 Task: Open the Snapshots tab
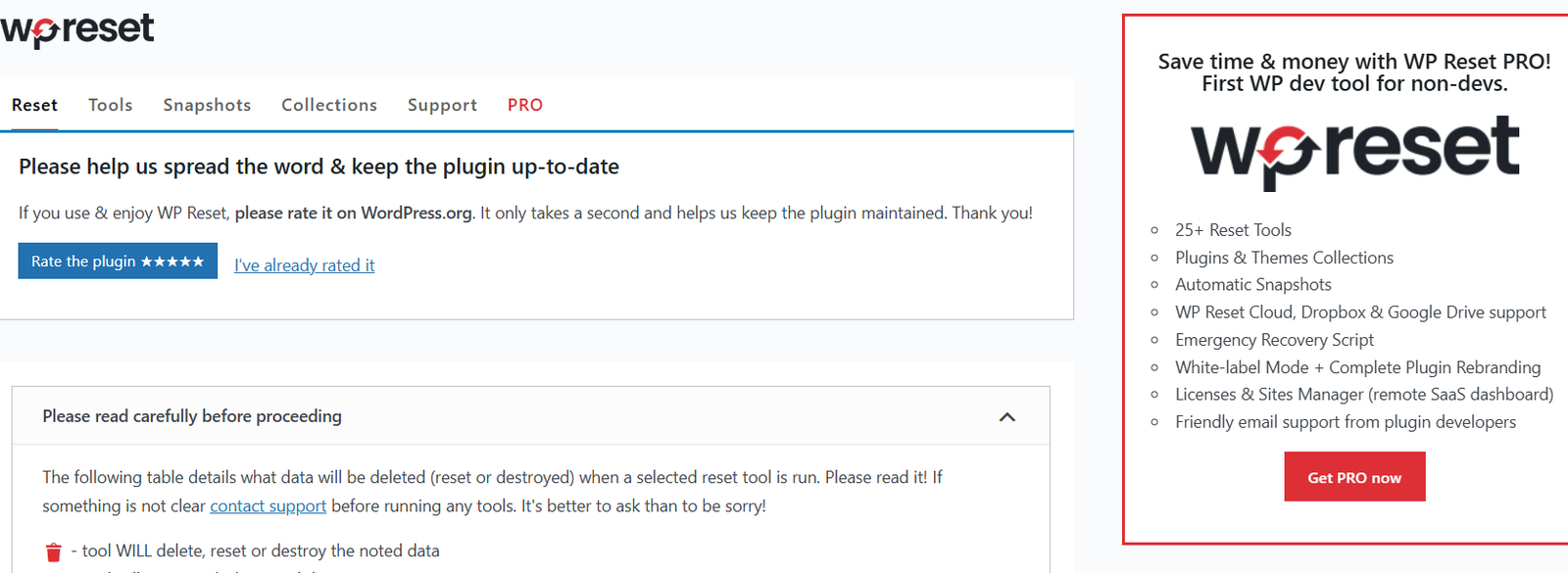click(207, 105)
